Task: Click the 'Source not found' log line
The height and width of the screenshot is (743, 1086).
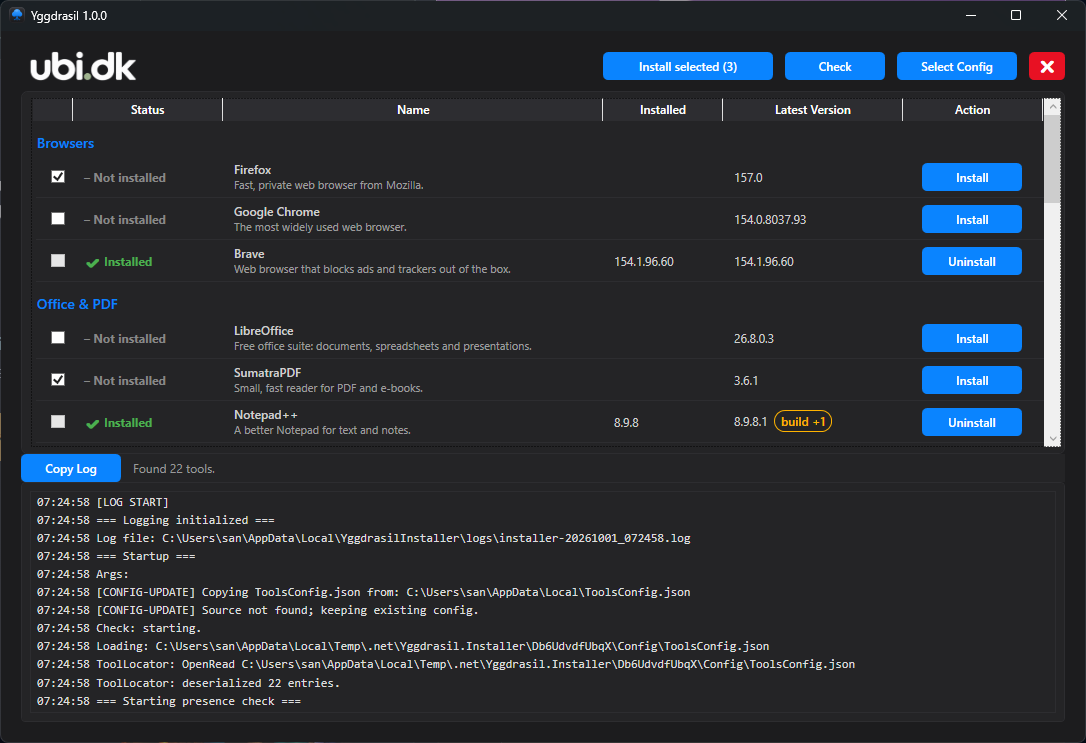Action: point(258,610)
